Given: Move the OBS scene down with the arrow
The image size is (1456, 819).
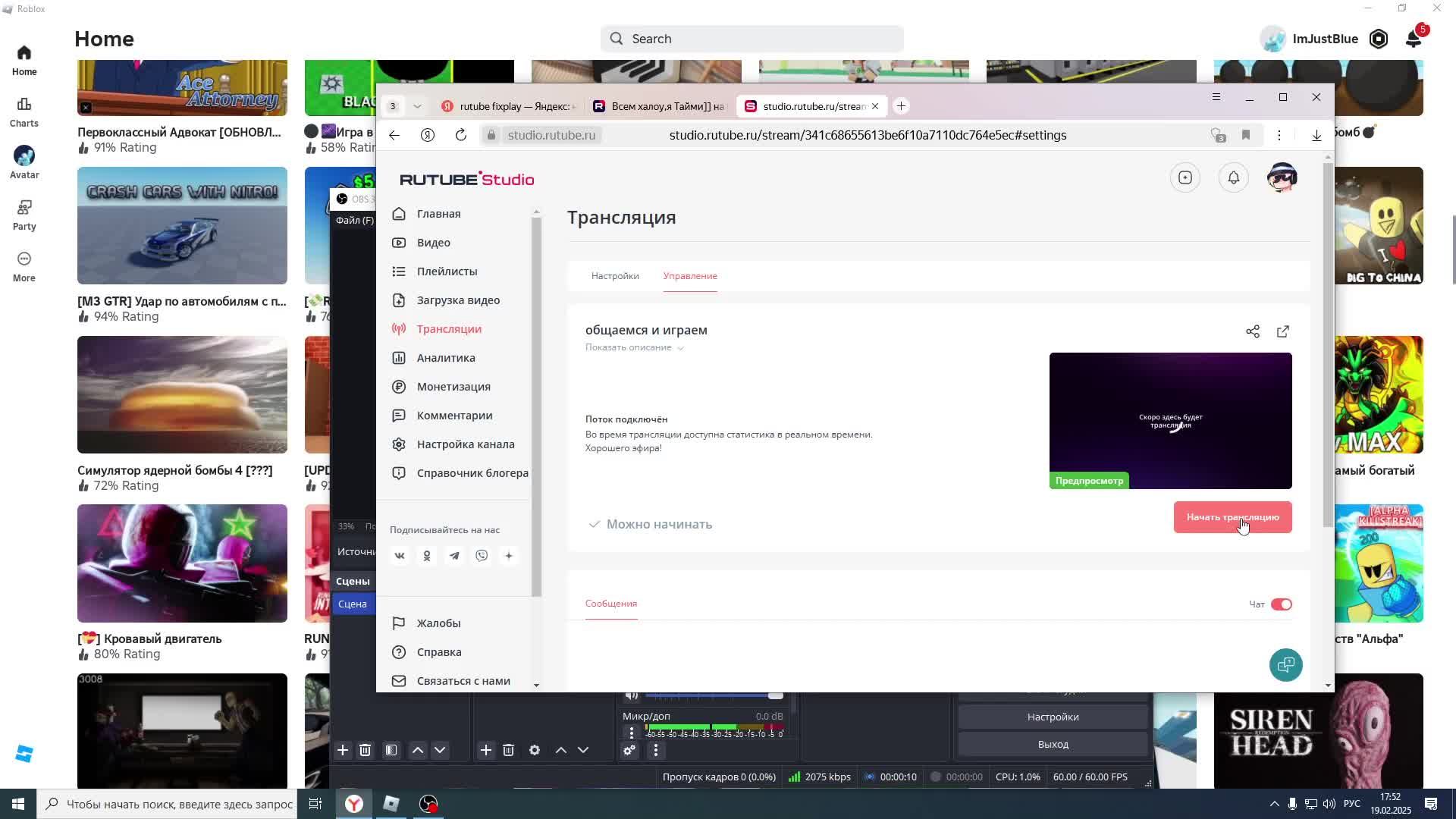Looking at the screenshot, I should (440, 750).
